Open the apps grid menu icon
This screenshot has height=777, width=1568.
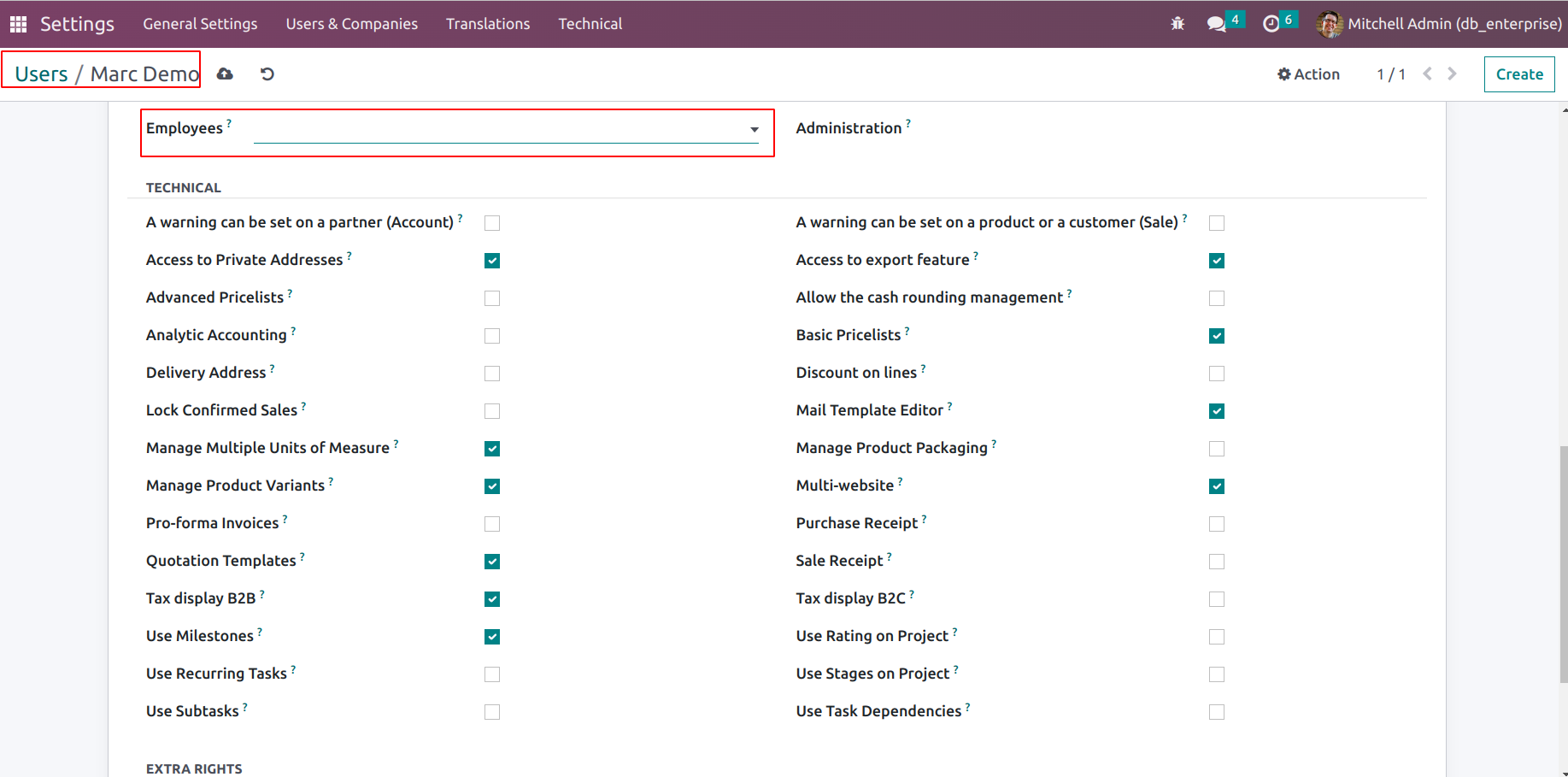click(18, 24)
